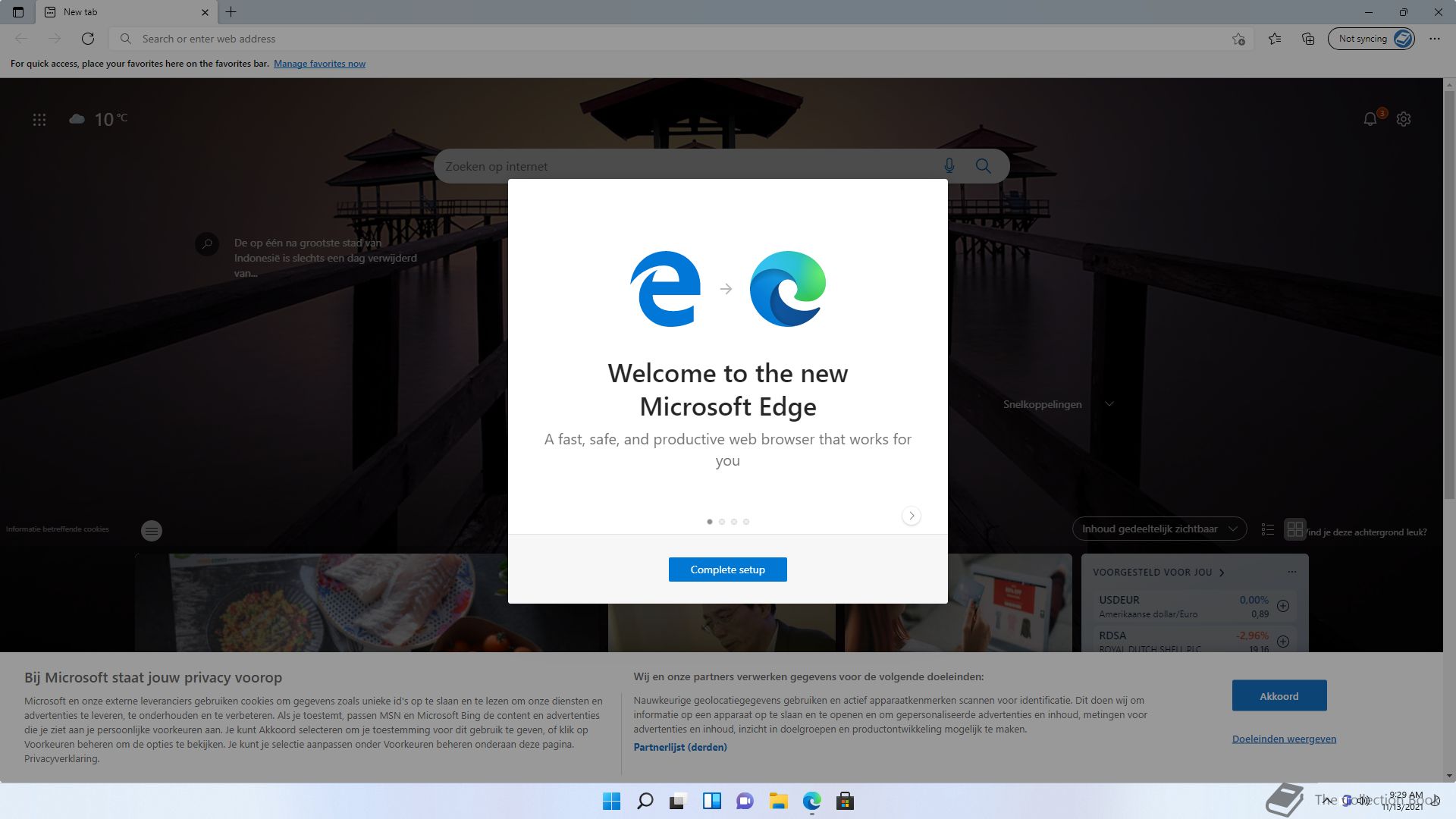This screenshot has height=819, width=1456.
Task: Click the Not syncing profile button
Action: pyautogui.click(x=1371, y=39)
